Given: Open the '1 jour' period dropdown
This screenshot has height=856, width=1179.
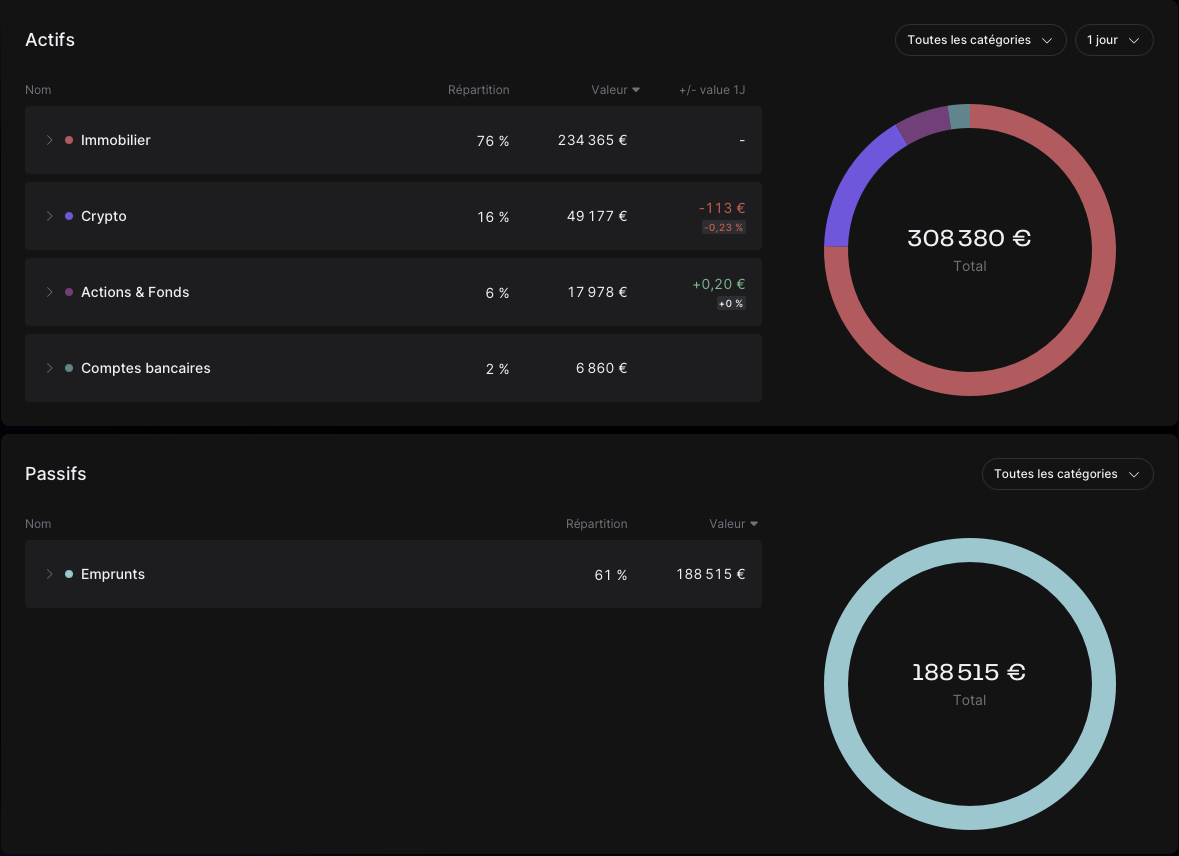Looking at the screenshot, I should coord(1113,40).
